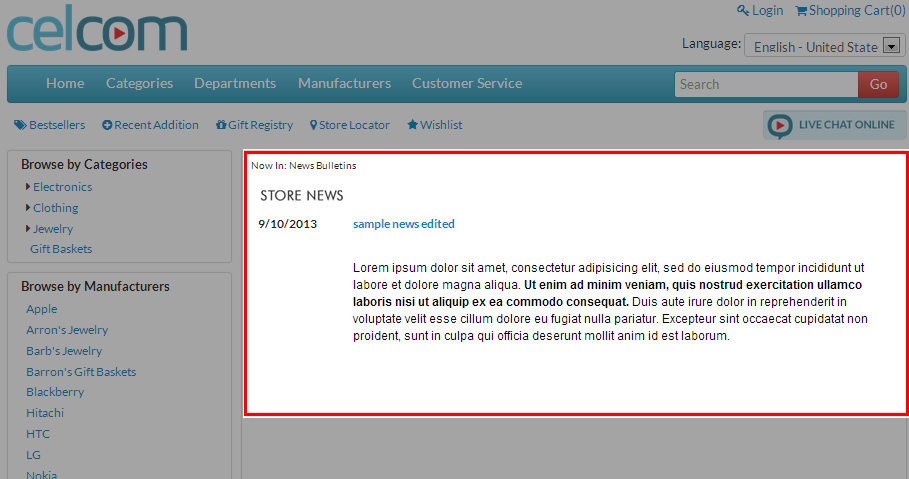Viewport: 909px width, 479px height.
Task: Click the 'Now In: News Bulletins' breadcrumb text
Action: [304, 165]
